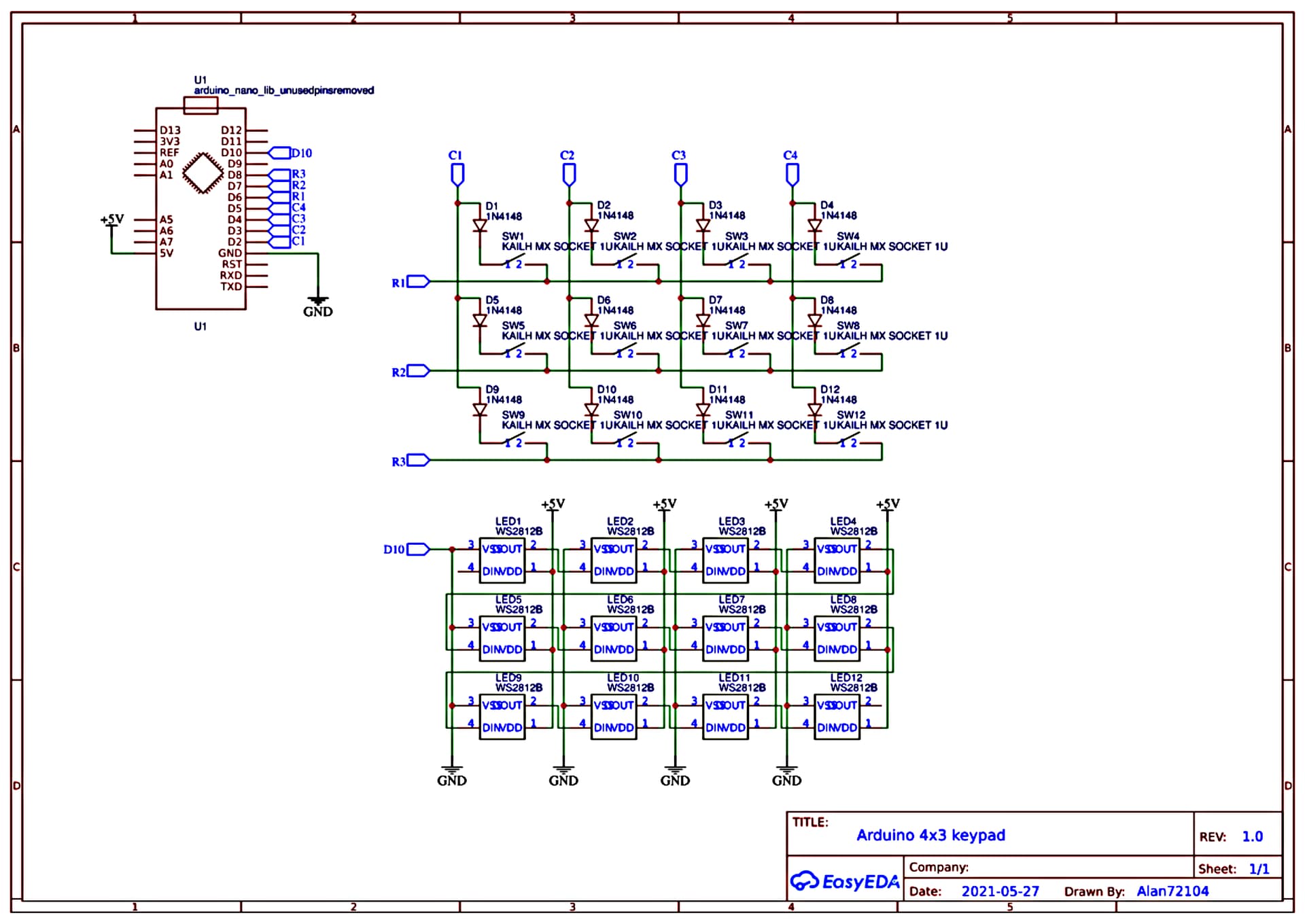Click the D10 net port feeding LED1

417,550
